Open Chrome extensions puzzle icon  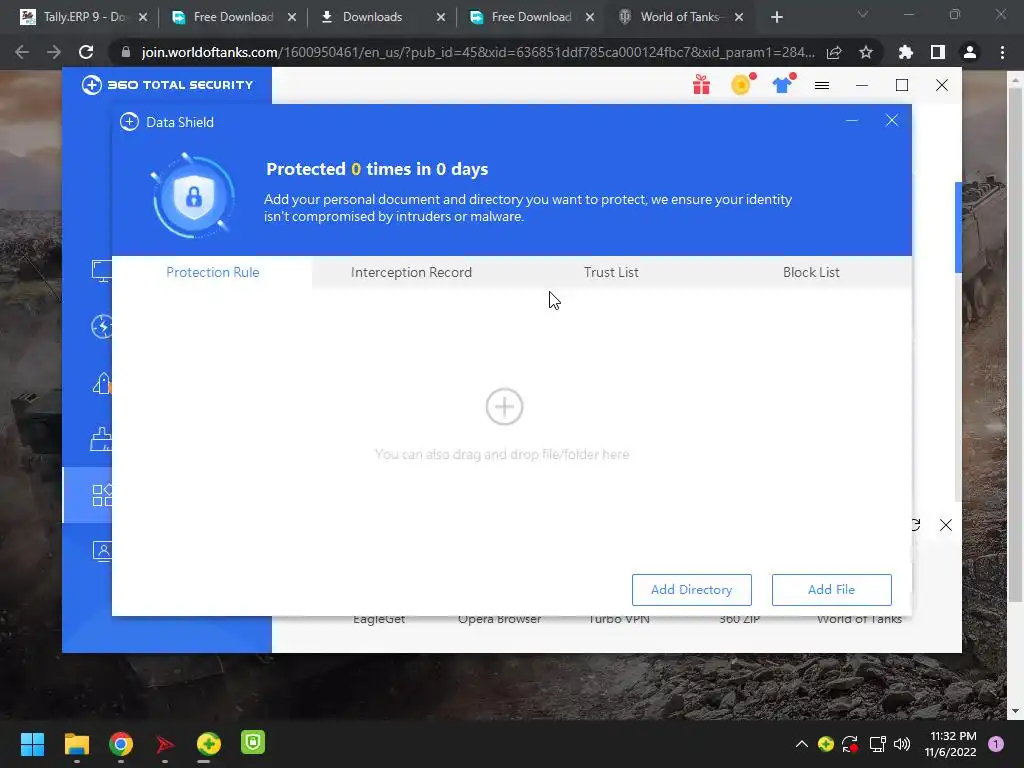pos(905,52)
